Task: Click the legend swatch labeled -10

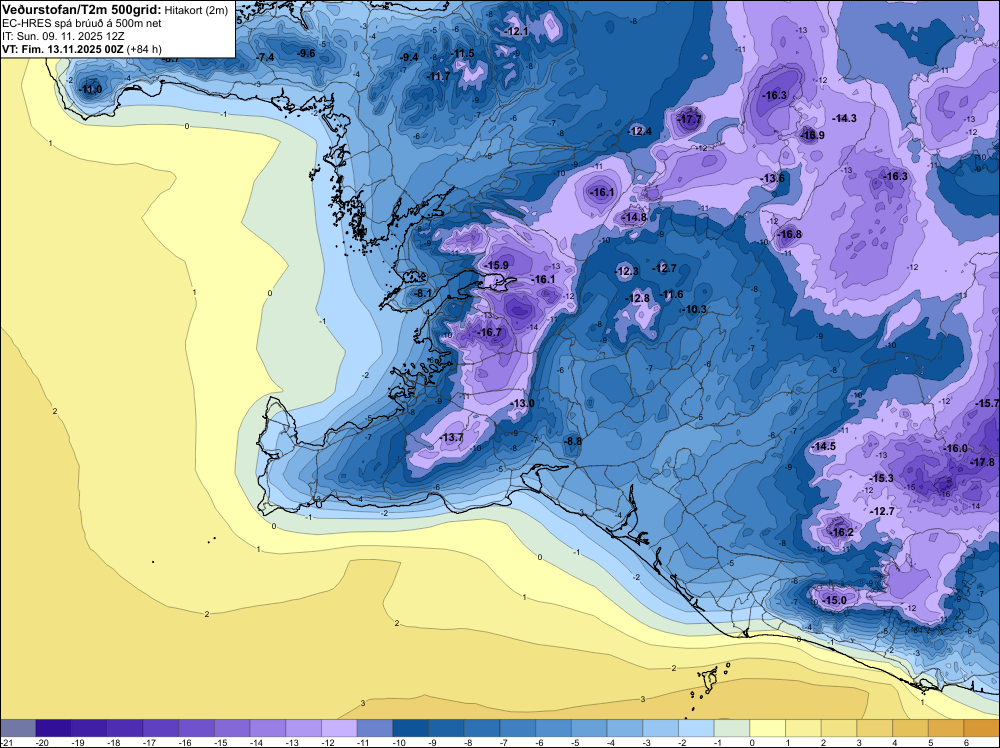Action: (x=411, y=728)
